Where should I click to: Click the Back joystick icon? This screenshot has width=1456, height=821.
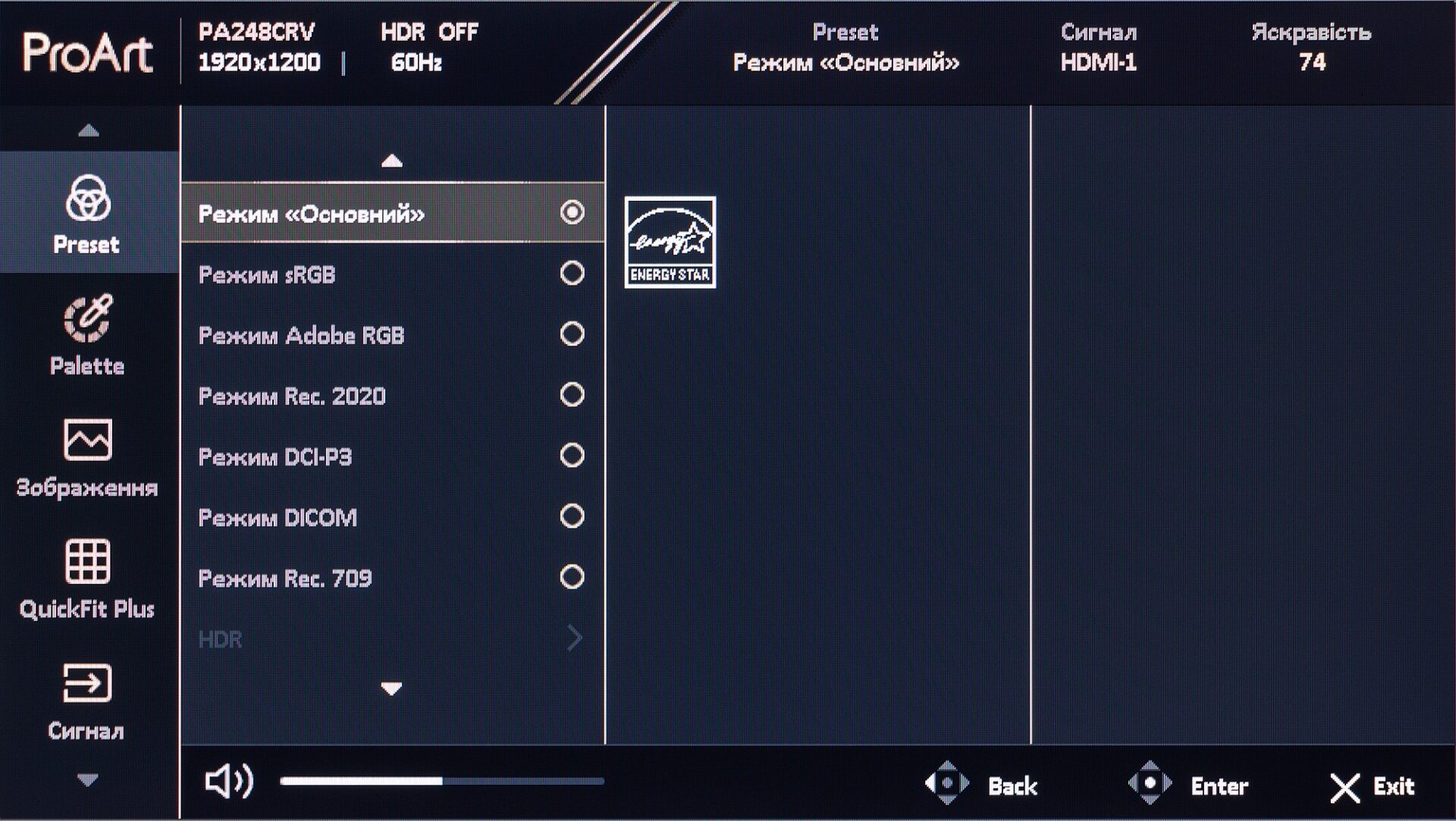947,783
